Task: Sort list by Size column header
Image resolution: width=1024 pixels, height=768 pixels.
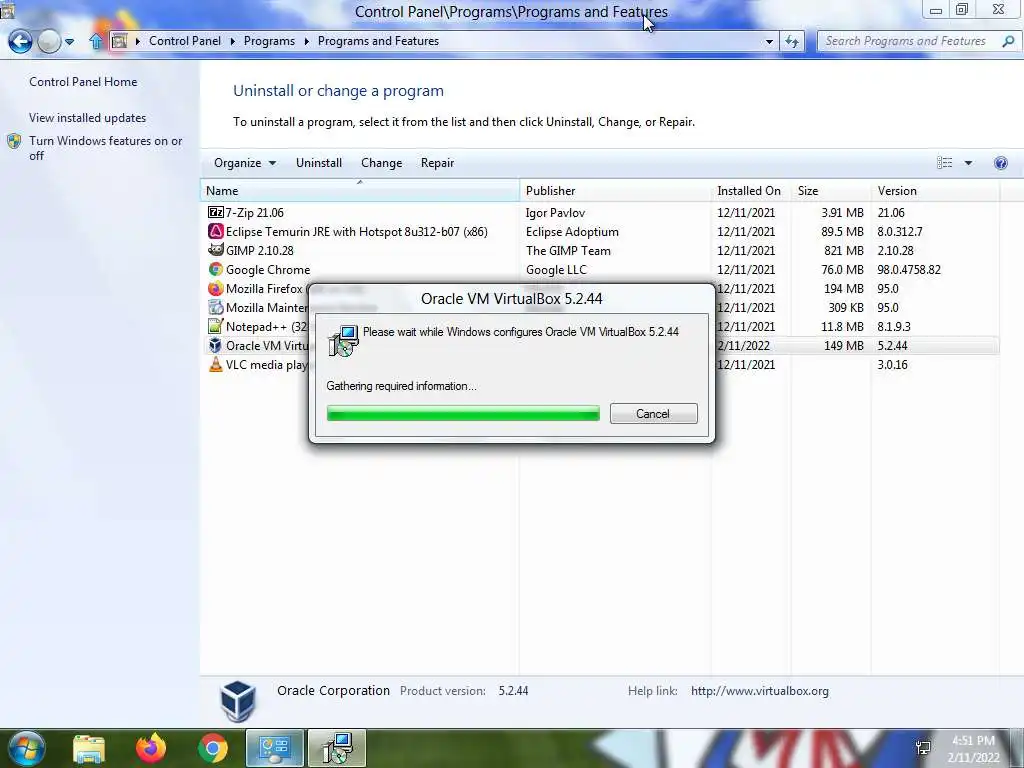Action: 831,191
